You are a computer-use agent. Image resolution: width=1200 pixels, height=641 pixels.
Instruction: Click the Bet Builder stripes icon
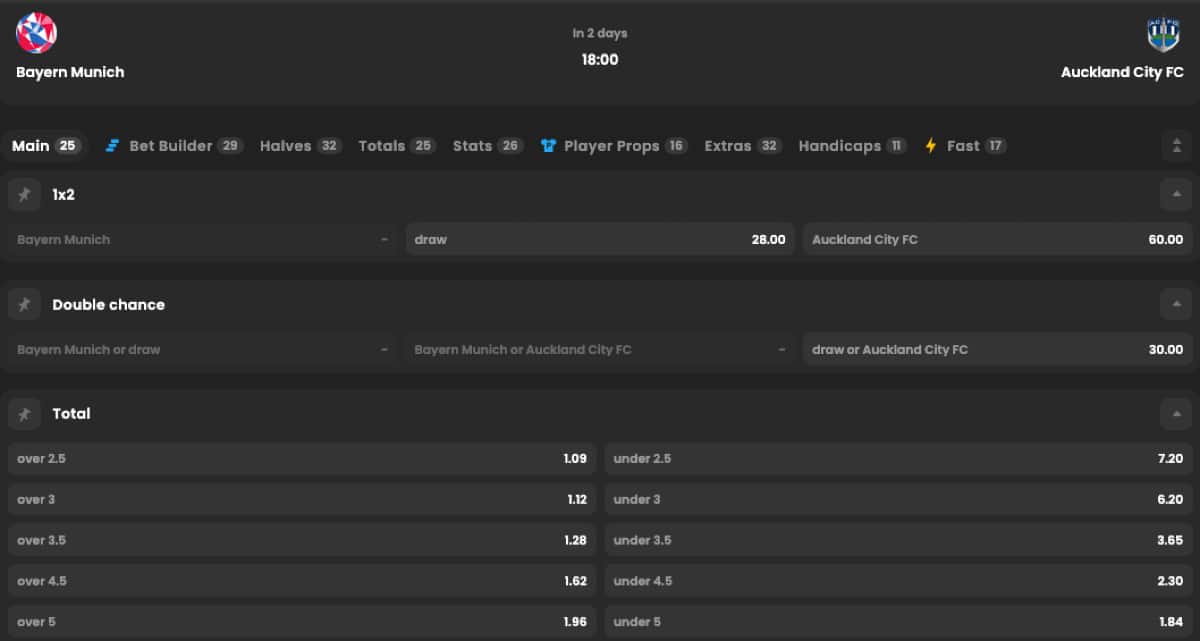pos(112,146)
